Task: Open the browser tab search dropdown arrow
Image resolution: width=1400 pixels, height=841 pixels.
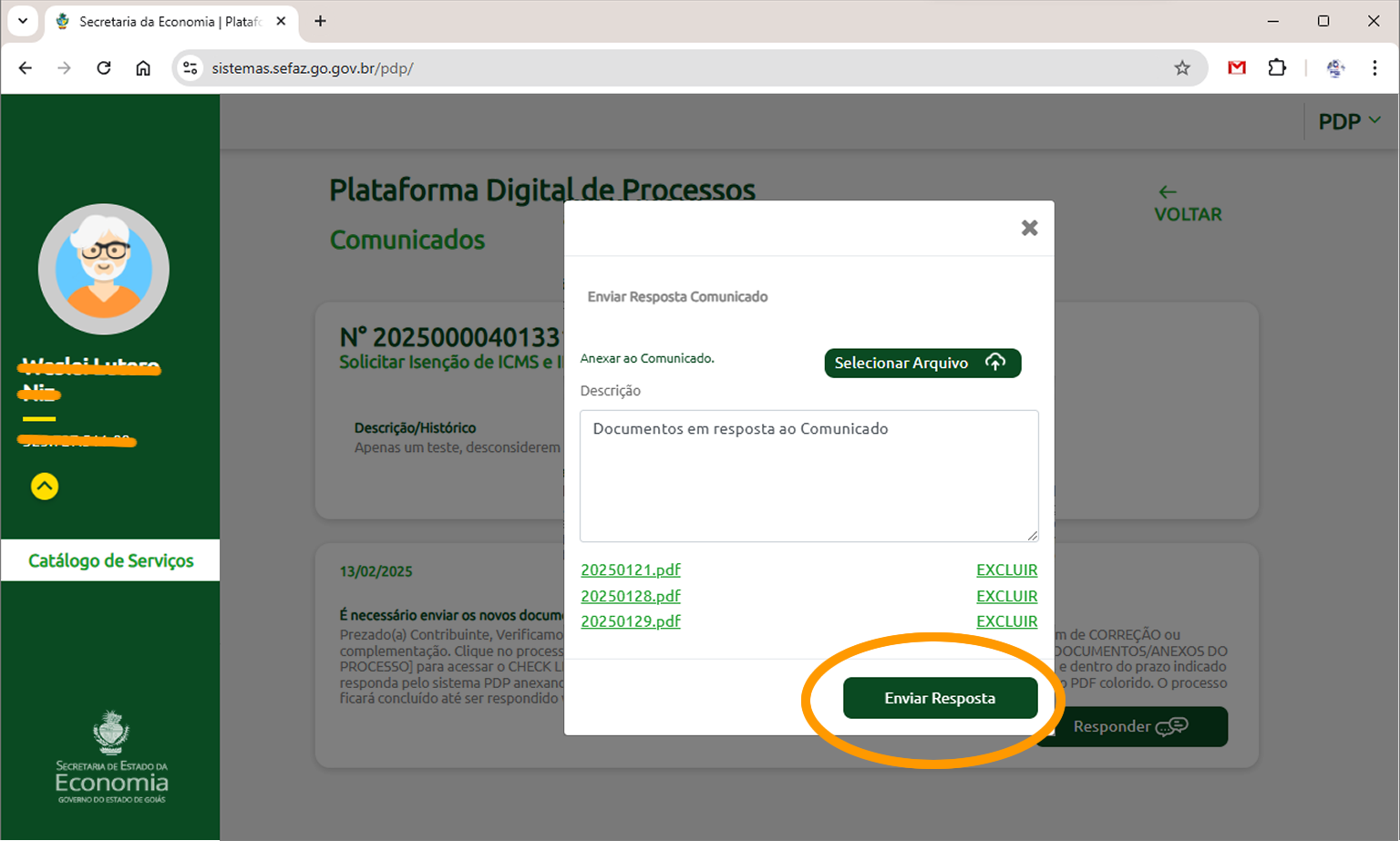Action: 23,21
